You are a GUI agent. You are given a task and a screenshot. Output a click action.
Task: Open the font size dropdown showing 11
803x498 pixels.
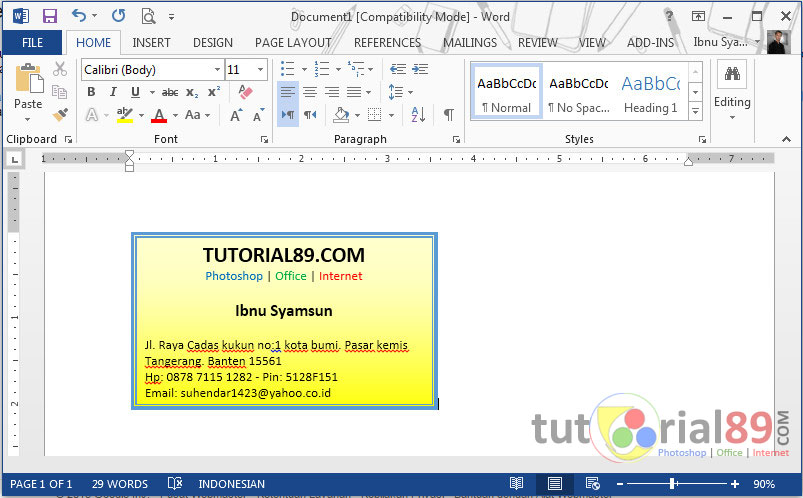point(260,70)
